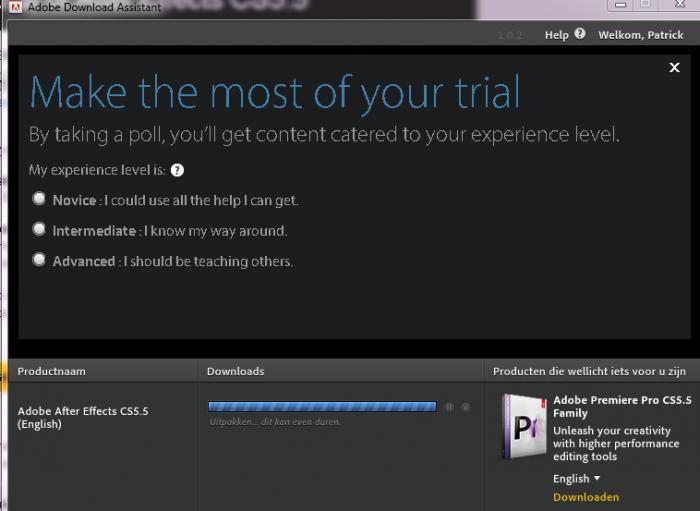Close the trial poll panel
Image resolution: width=700 pixels, height=511 pixels.
(x=674, y=67)
